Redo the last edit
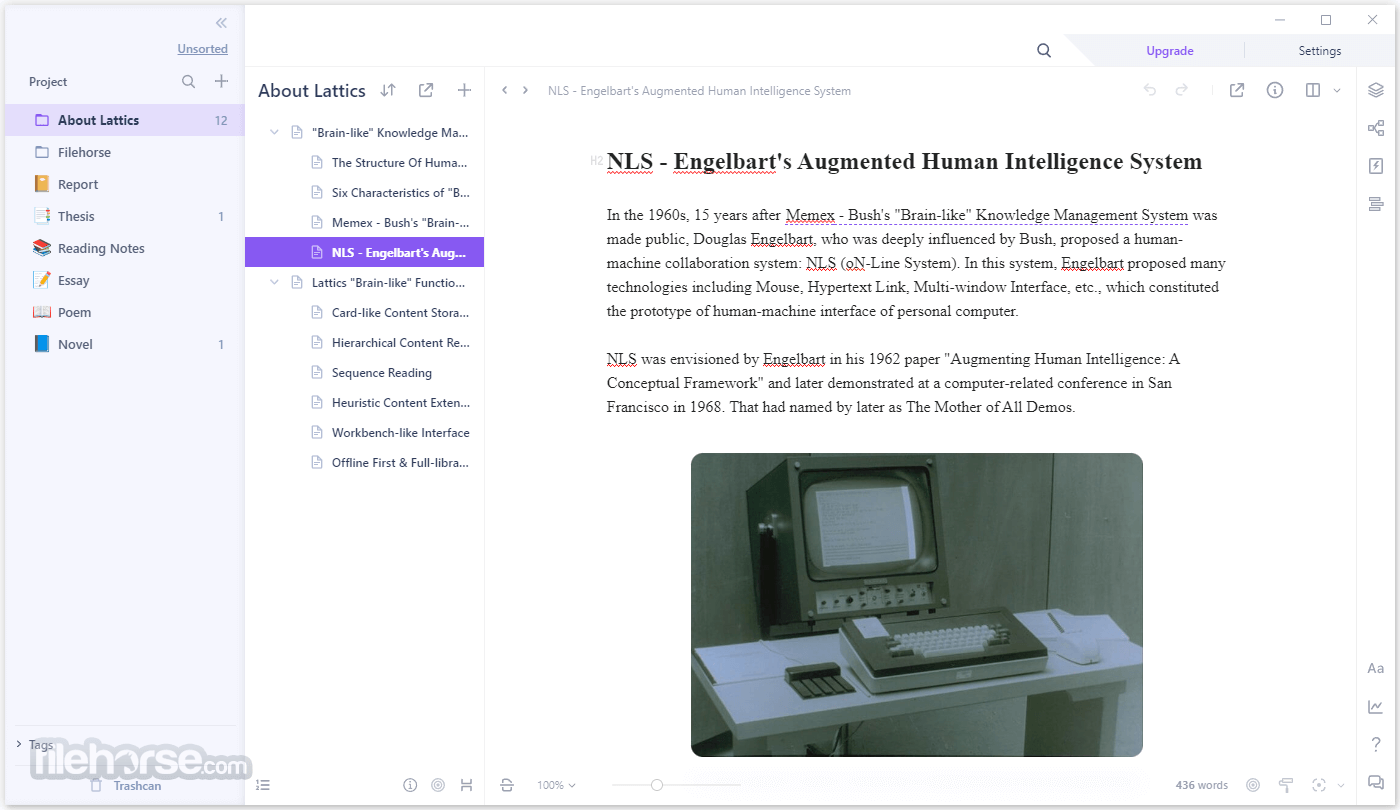The width and height of the screenshot is (1400, 810). (1181, 90)
